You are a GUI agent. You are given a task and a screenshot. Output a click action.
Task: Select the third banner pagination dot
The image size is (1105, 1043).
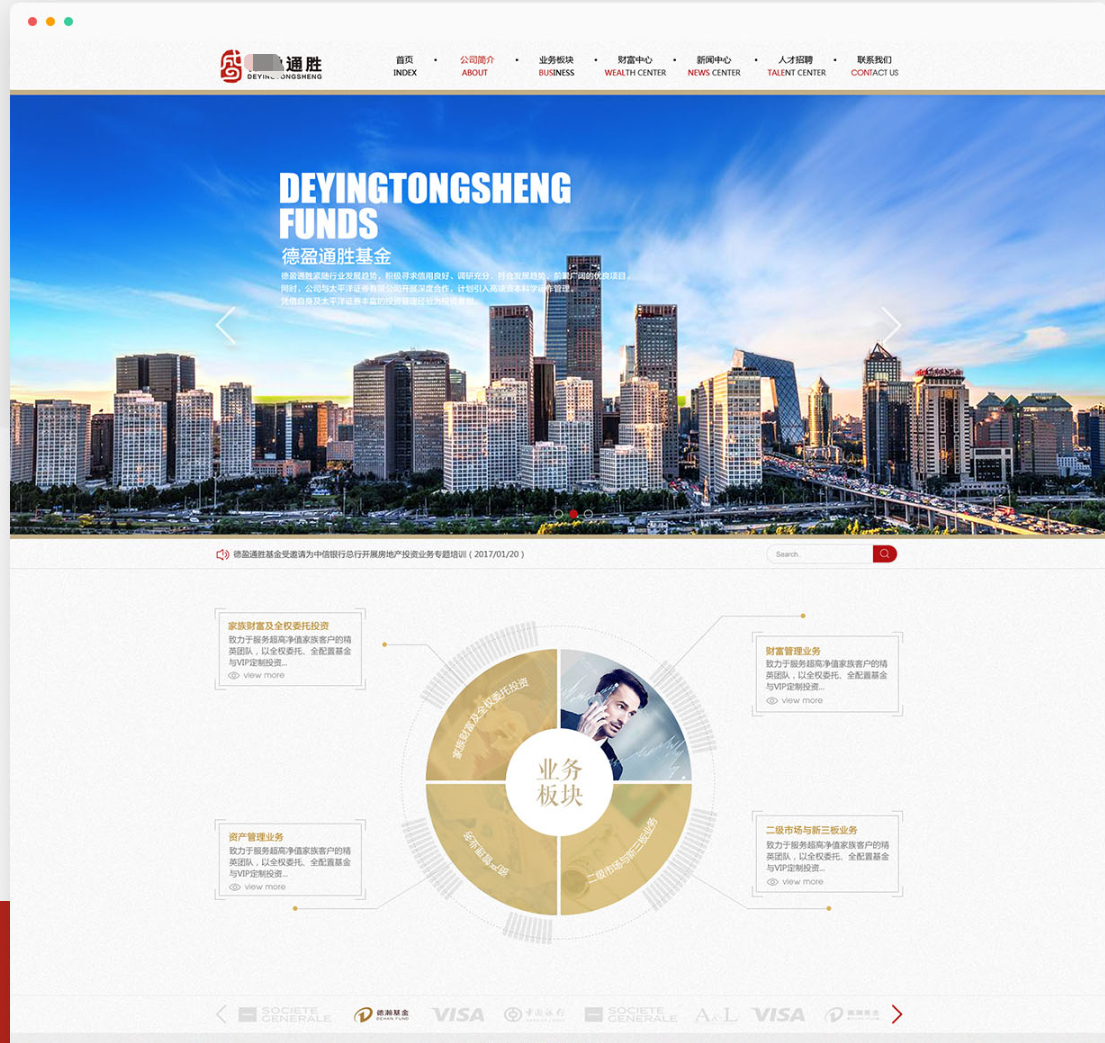[588, 513]
